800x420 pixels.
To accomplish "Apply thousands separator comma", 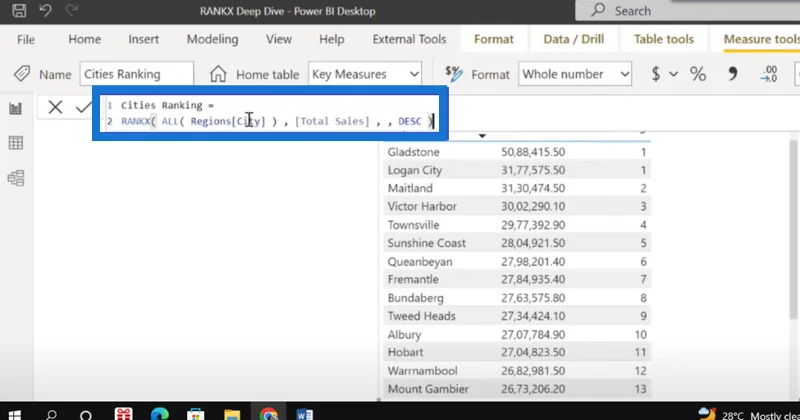I will coord(733,75).
